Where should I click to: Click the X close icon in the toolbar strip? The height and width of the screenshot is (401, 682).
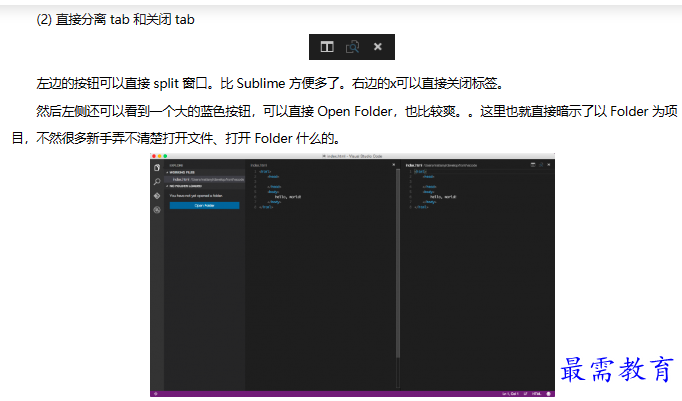click(x=378, y=47)
